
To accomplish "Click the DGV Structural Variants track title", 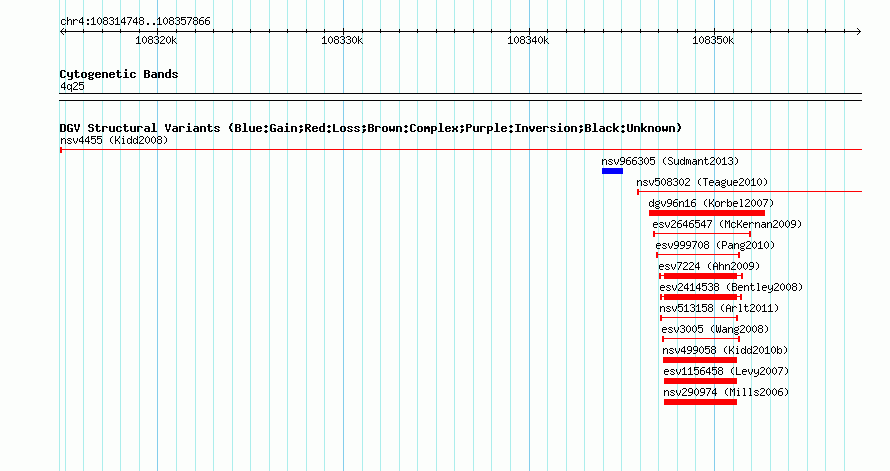I will click(x=371, y=128).
